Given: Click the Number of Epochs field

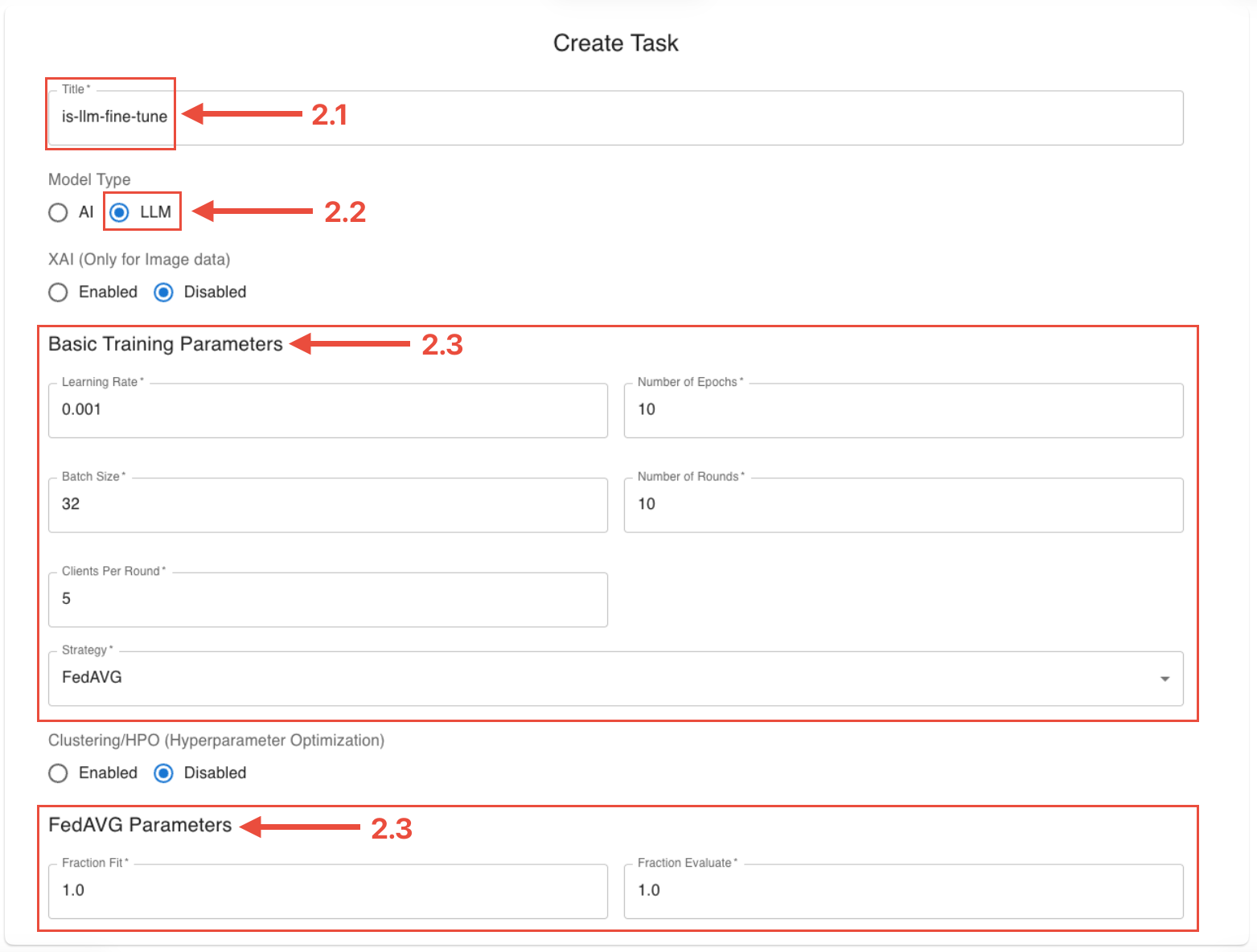Looking at the screenshot, I should [x=903, y=410].
